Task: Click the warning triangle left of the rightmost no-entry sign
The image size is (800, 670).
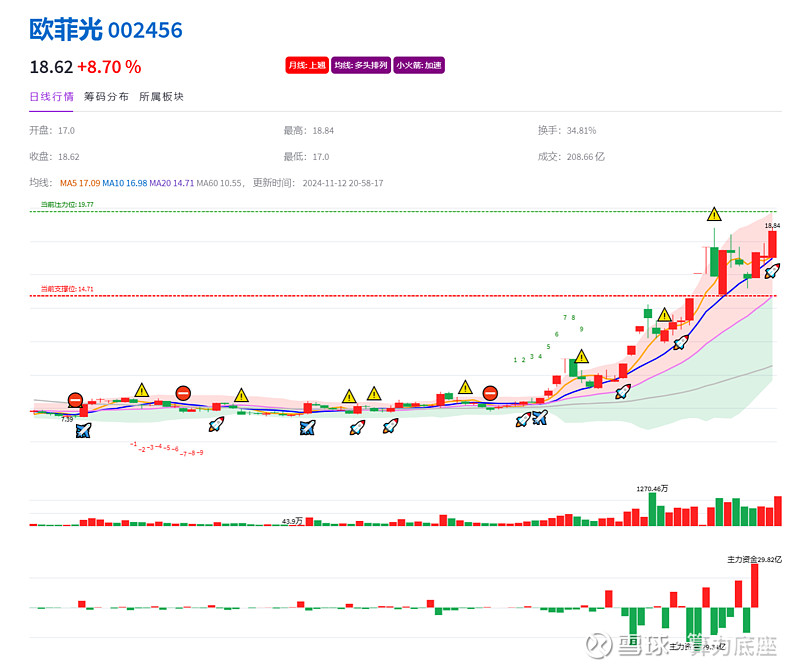Action: pos(465,387)
